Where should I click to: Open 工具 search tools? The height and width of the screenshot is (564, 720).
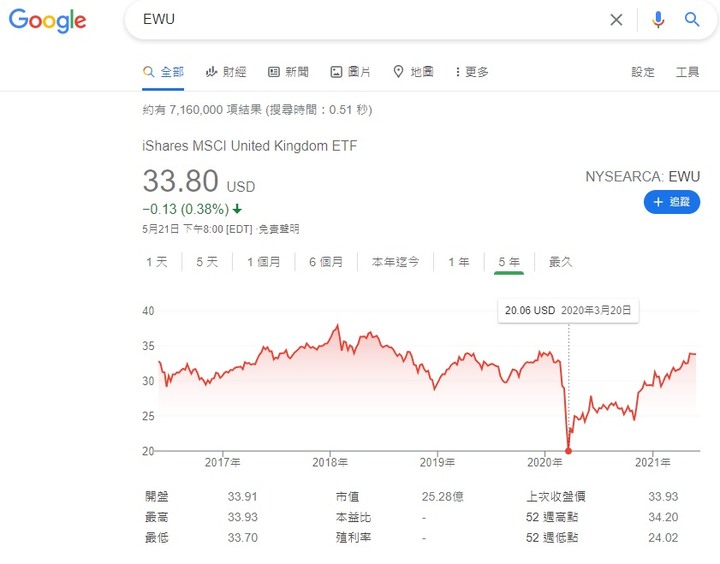687,72
